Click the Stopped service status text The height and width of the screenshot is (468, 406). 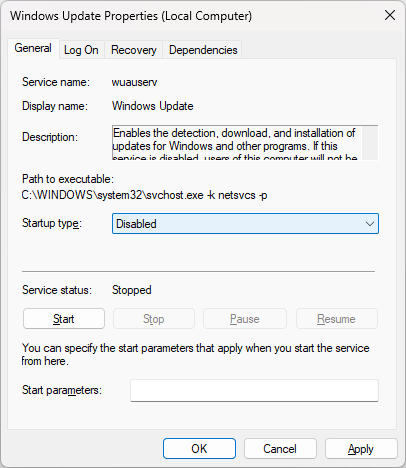(x=132, y=290)
